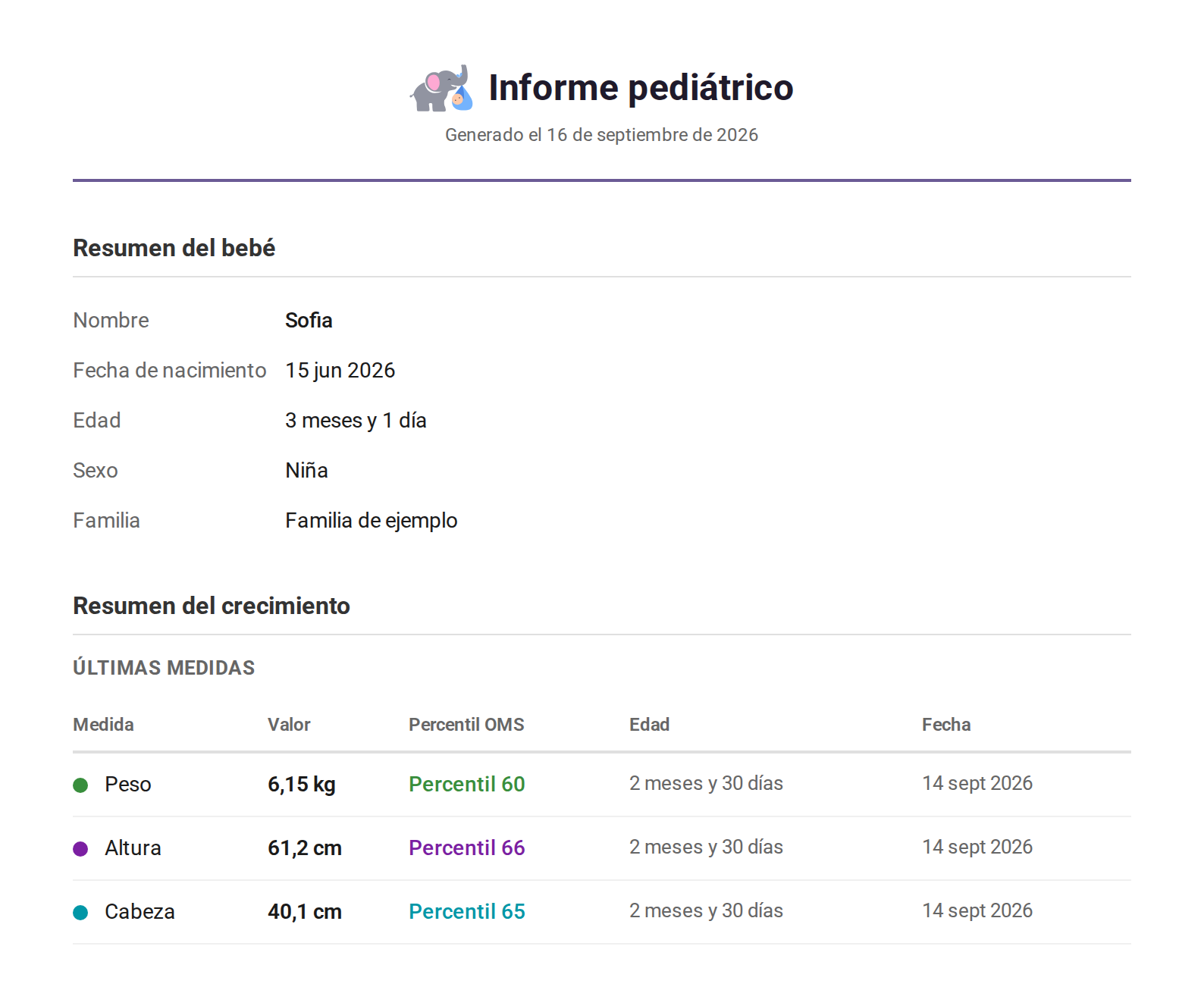This screenshot has height=987, width=1204.
Task: Click the 'Fecha de nacimiento' label
Action: pos(169,370)
